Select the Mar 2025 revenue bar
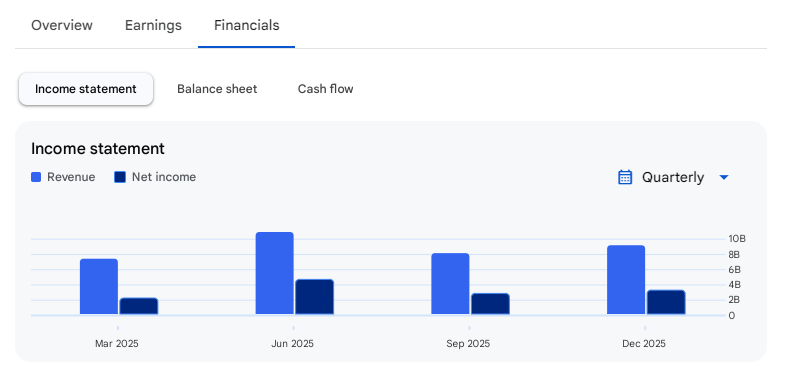The image size is (787, 384). coord(99,287)
